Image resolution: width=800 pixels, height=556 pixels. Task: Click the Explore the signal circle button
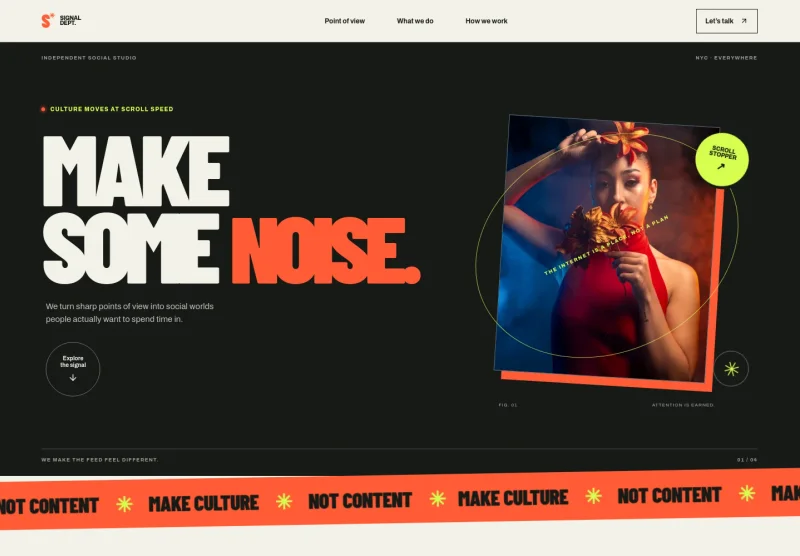[x=73, y=369]
